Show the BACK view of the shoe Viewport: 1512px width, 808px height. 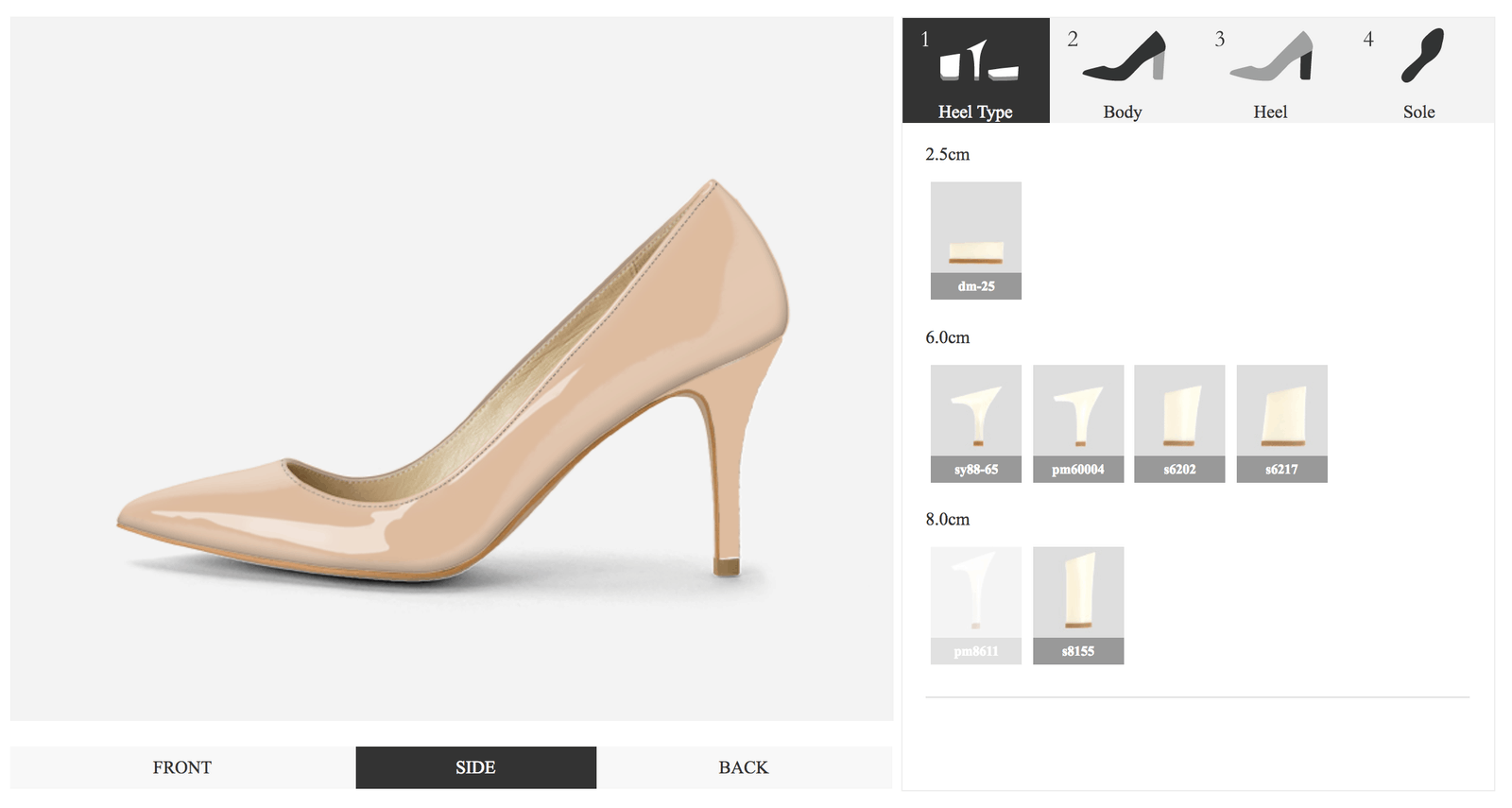point(744,767)
